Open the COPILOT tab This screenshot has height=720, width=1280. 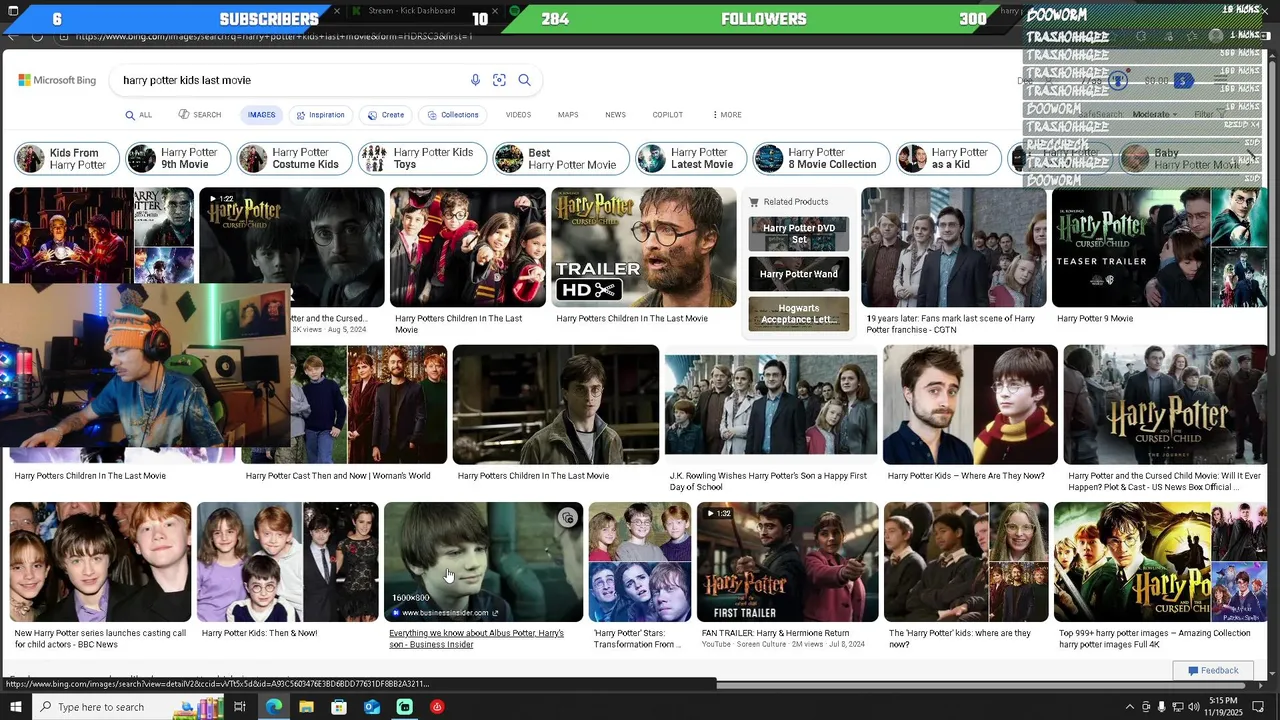pos(667,115)
